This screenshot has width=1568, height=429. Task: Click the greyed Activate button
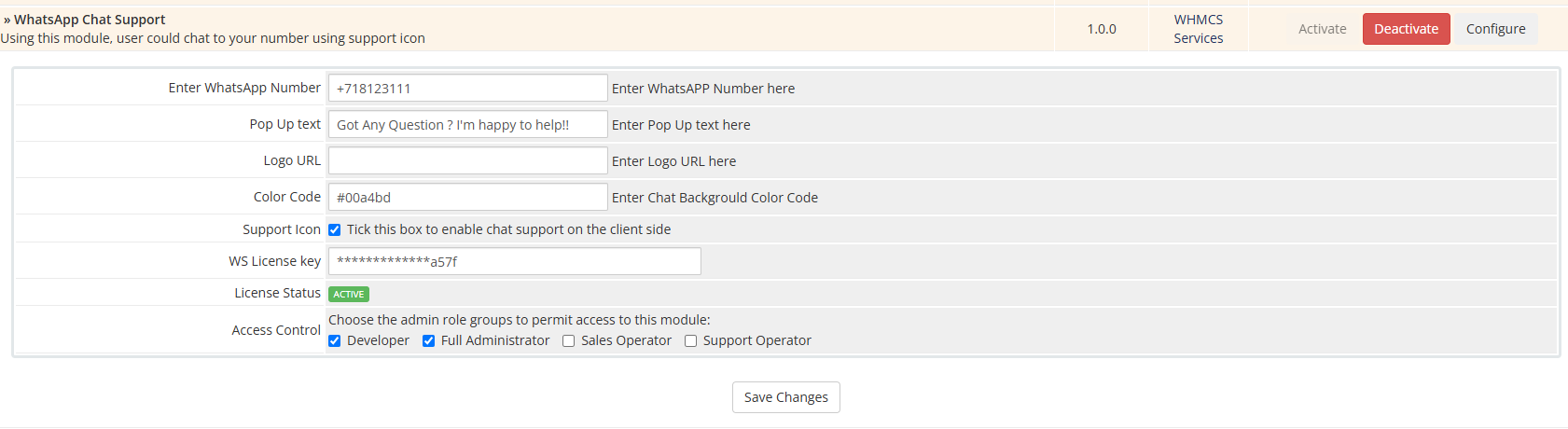coord(1322,29)
